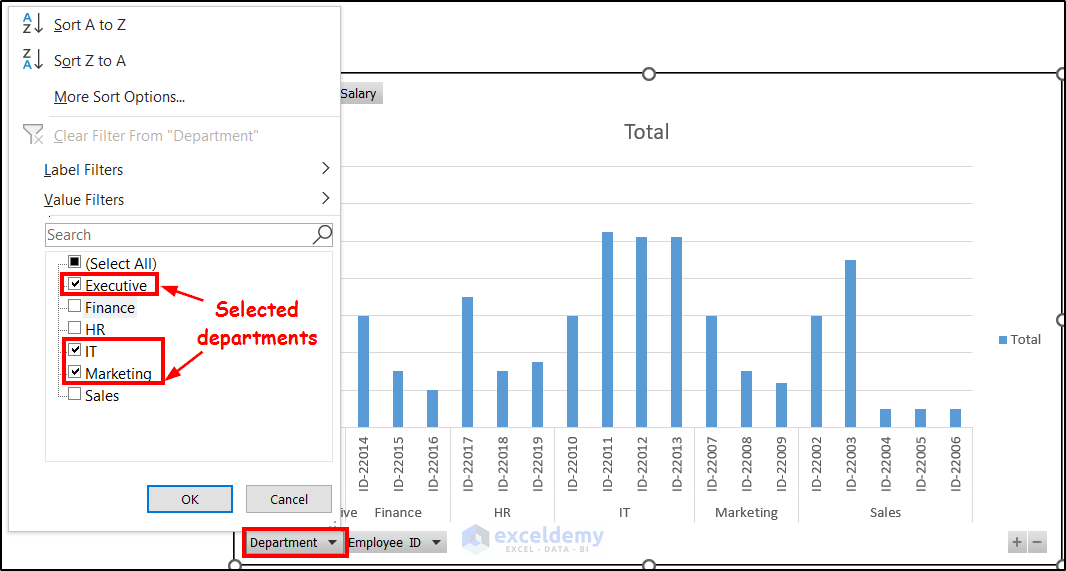Click the Salary field button
This screenshot has height=571, width=1066.
[x=361, y=94]
